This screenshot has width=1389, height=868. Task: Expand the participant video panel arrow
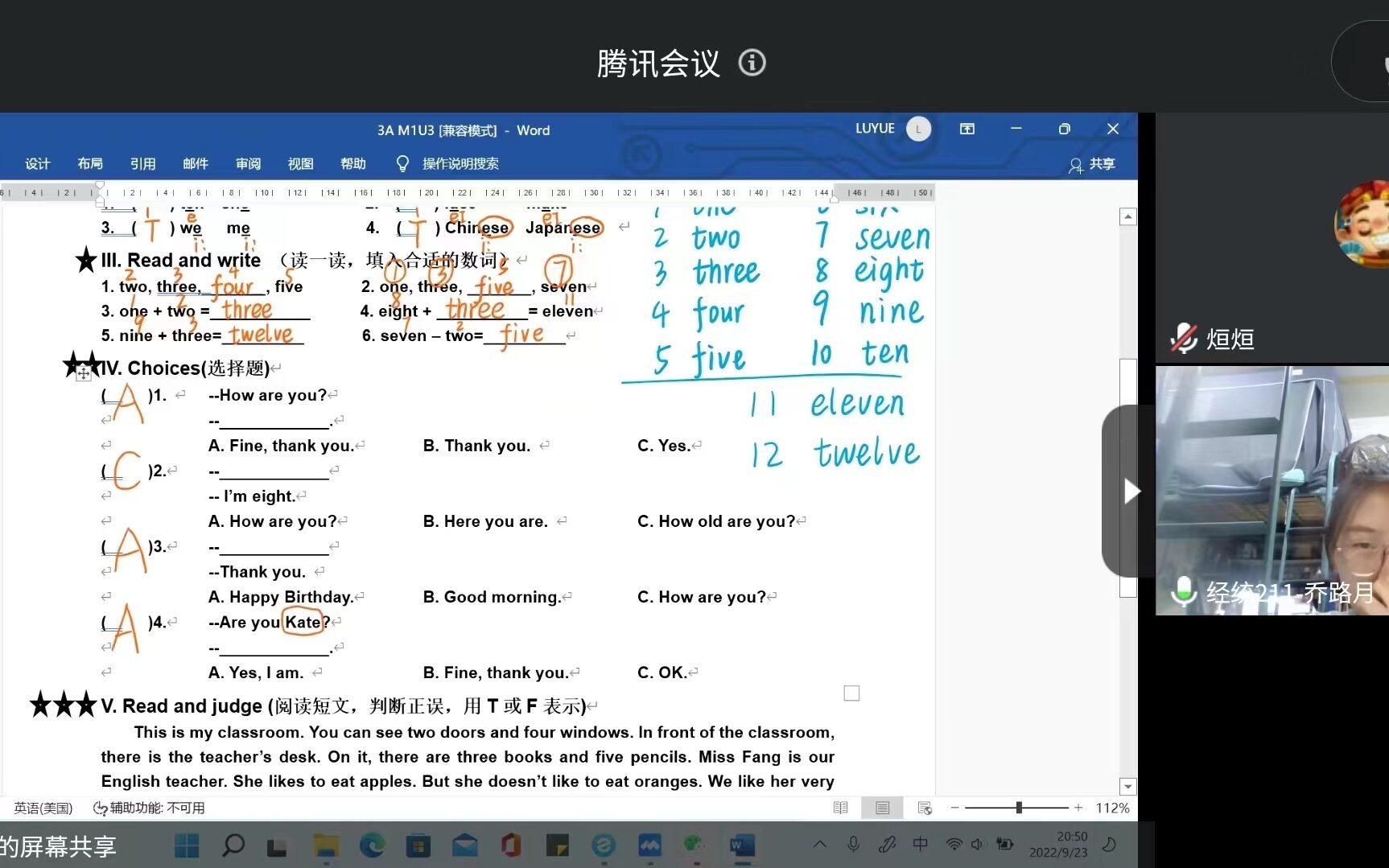1131,491
